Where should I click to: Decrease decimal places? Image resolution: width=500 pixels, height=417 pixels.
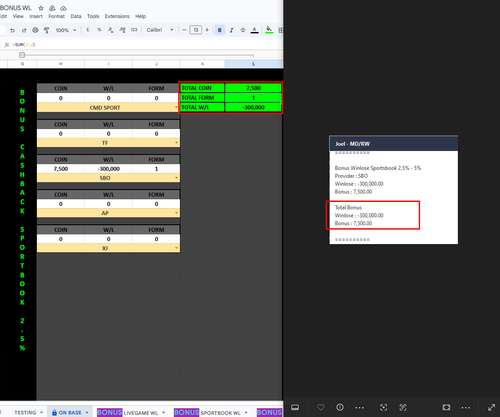pyautogui.click(x=110, y=30)
